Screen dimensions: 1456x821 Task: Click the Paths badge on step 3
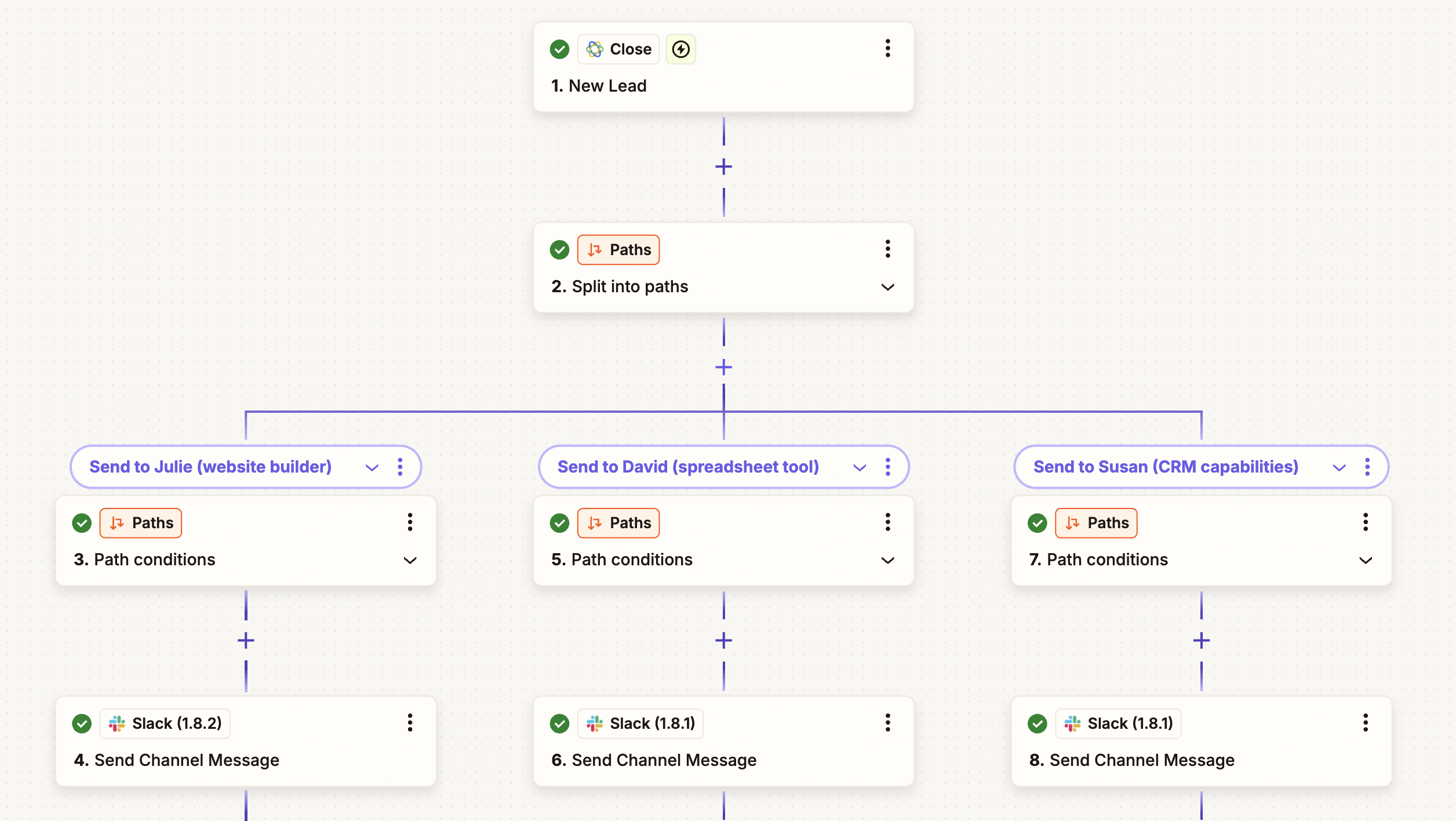141,523
